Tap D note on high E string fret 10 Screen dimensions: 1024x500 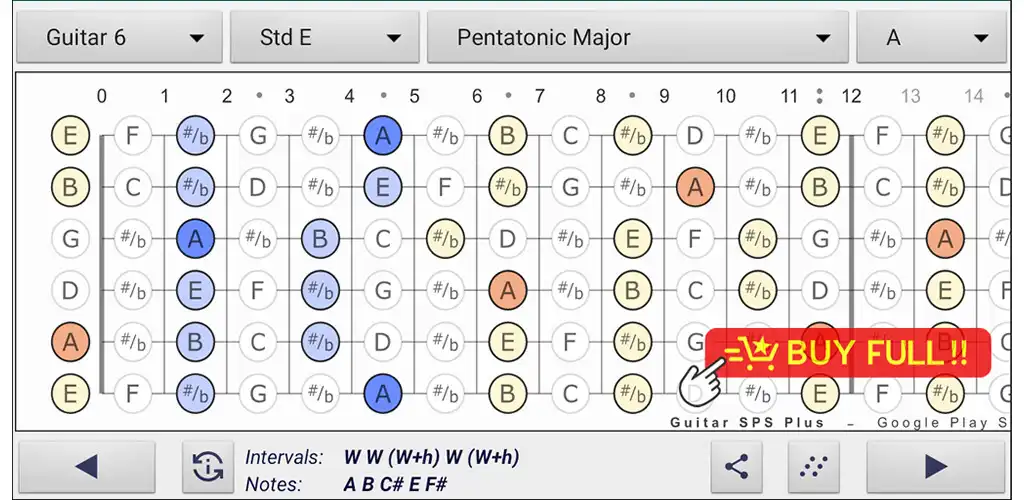pyautogui.click(x=696, y=136)
